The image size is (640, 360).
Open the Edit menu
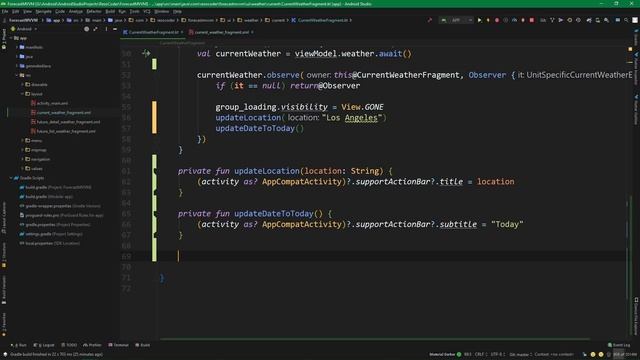point(16,11)
